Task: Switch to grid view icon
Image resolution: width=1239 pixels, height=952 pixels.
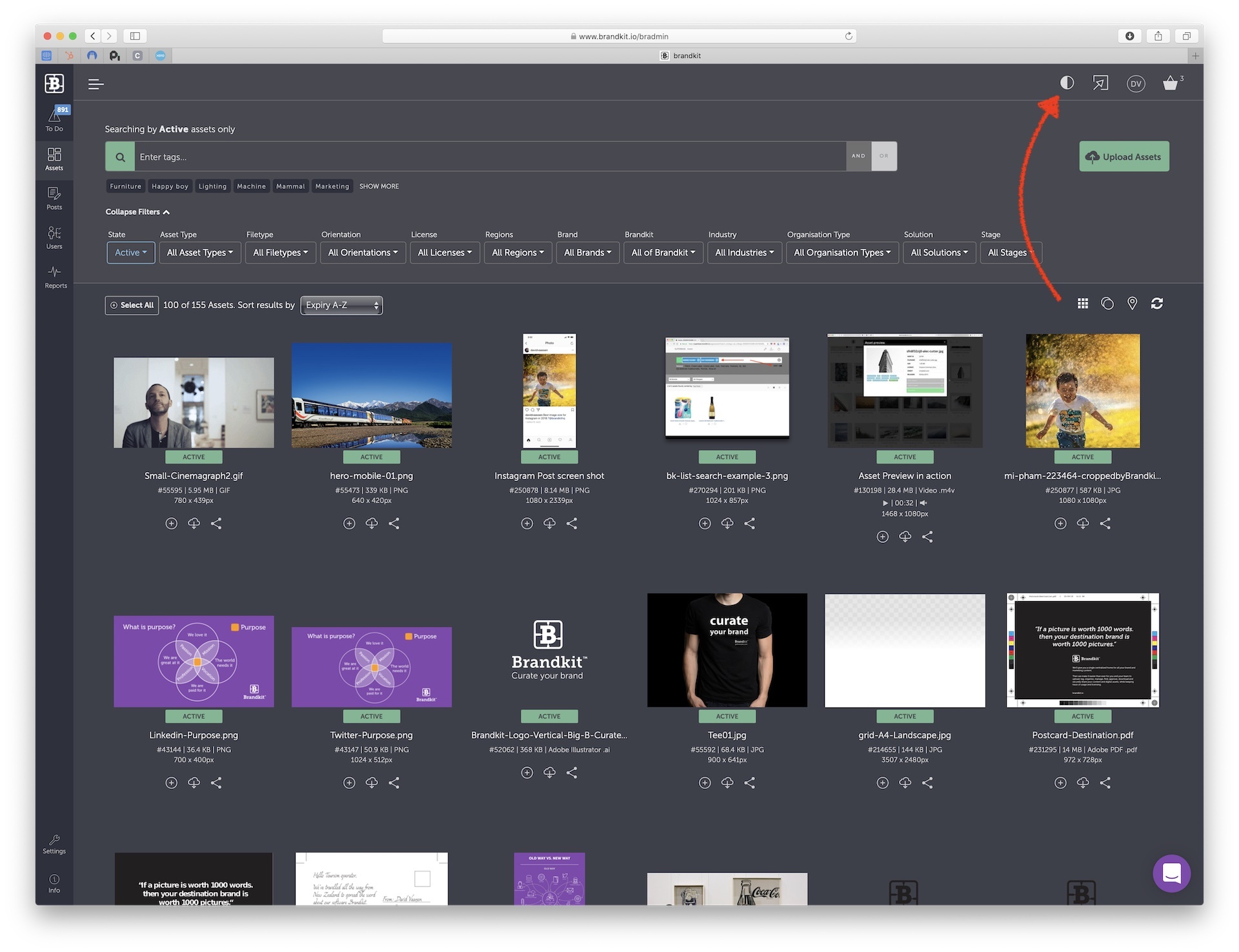Action: point(1083,304)
